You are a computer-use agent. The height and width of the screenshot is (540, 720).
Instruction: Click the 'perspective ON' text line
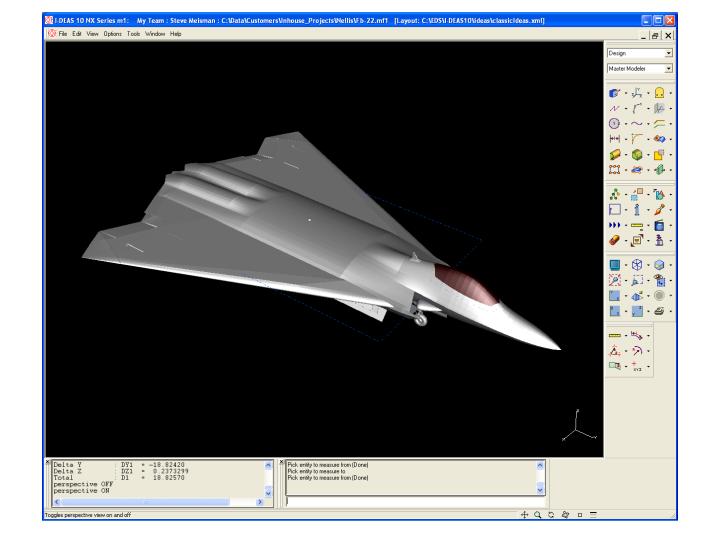pos(81,491)
